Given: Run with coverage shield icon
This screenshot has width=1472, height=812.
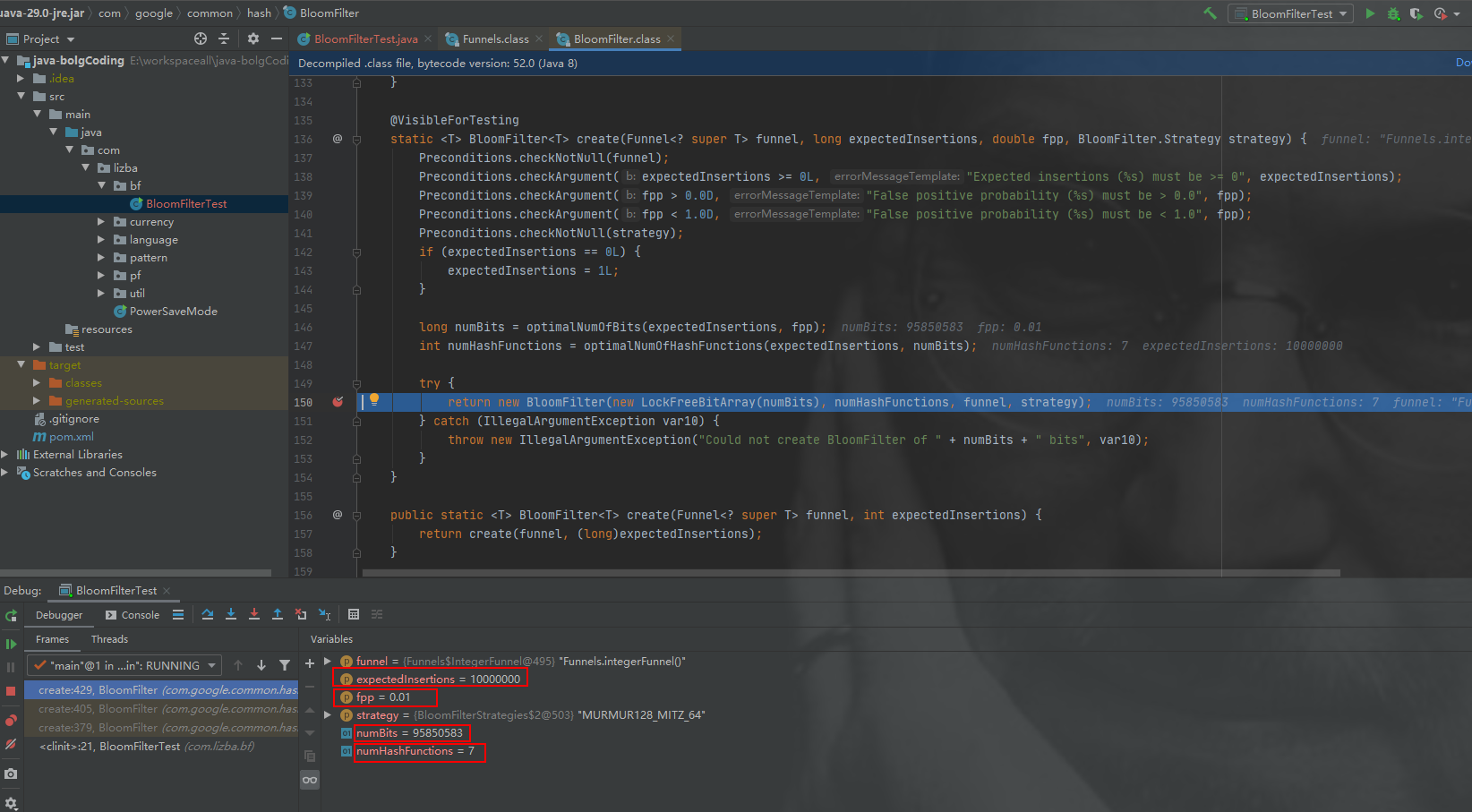Looking at the screenshot, I should (1416, 13).
